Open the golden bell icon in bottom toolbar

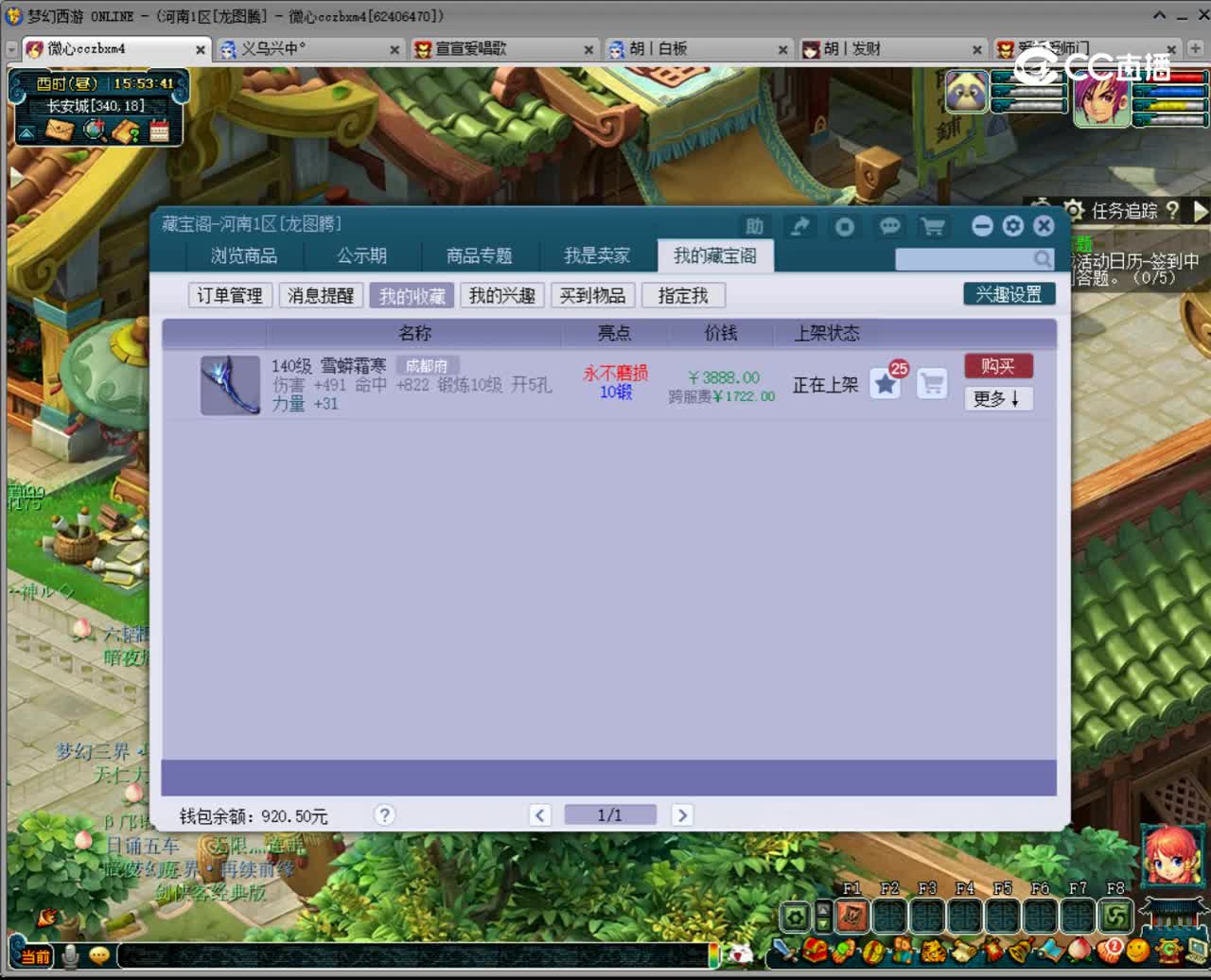(x=1020, y=950)
